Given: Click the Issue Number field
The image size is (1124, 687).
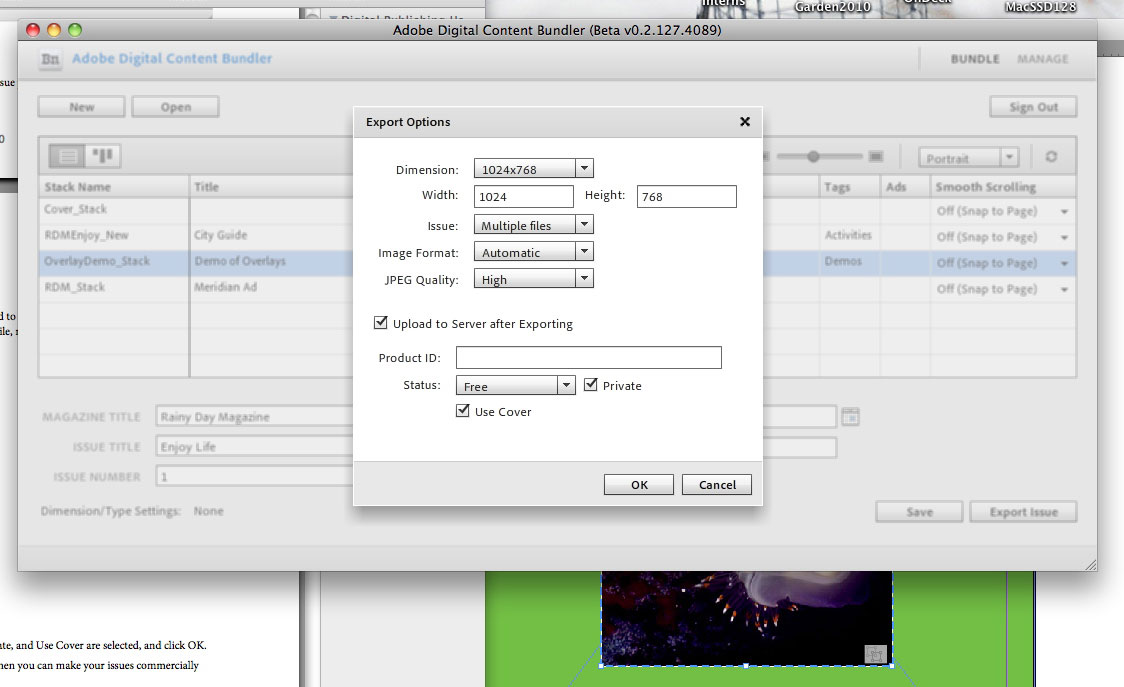Looking at the screenshot, I should 255,477.
